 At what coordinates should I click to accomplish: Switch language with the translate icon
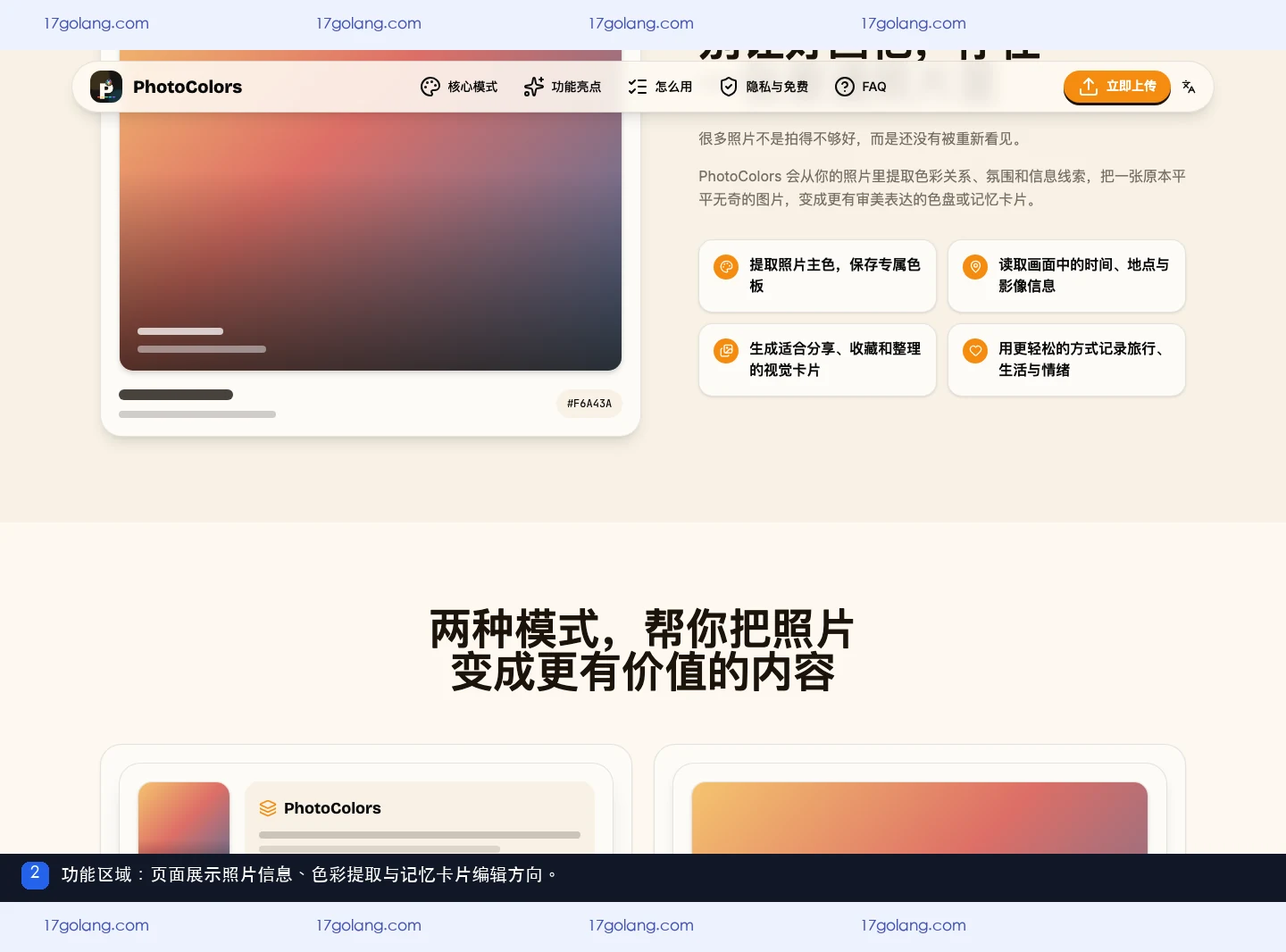pos(1189,87)
